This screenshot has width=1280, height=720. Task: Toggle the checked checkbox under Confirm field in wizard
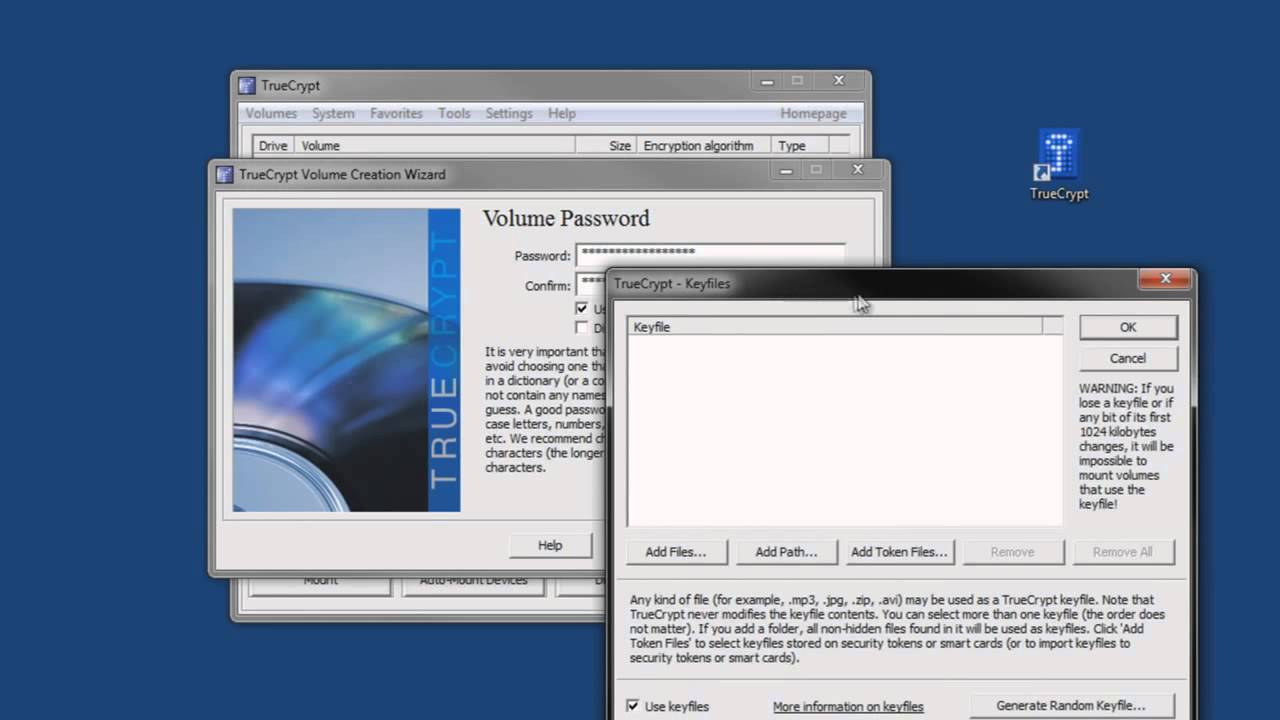pos(582,309)
